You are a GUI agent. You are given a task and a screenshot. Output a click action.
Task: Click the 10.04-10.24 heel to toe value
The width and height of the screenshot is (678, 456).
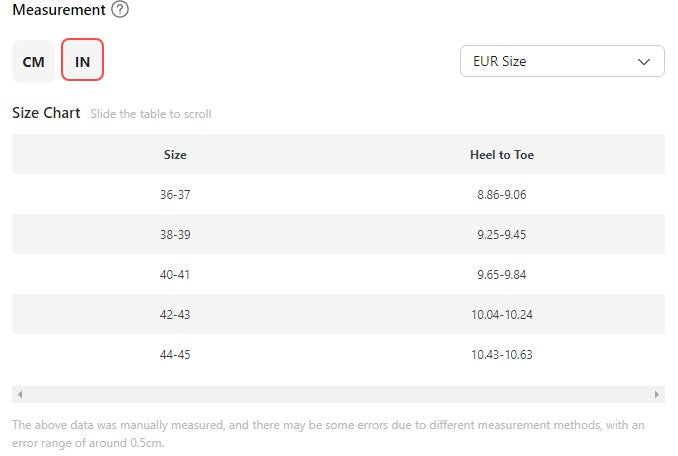coord(501,314)
